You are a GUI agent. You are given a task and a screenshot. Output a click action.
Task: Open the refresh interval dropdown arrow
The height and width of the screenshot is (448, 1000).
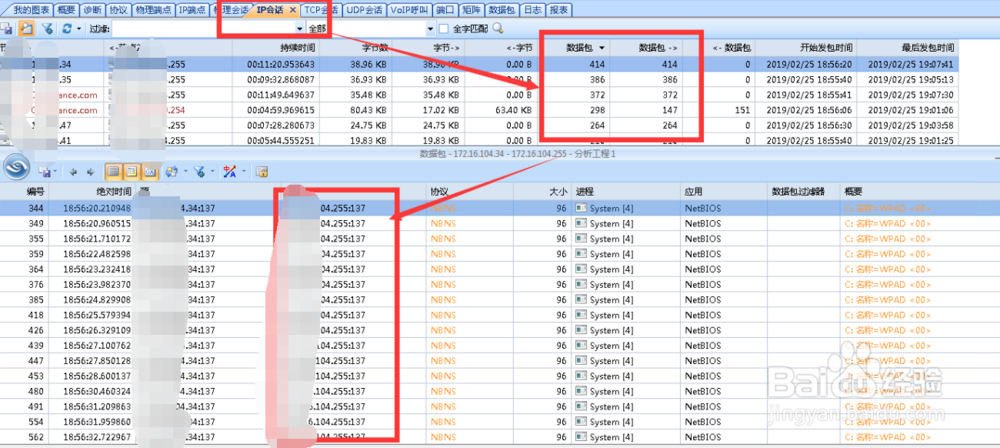tap(78, 29)
